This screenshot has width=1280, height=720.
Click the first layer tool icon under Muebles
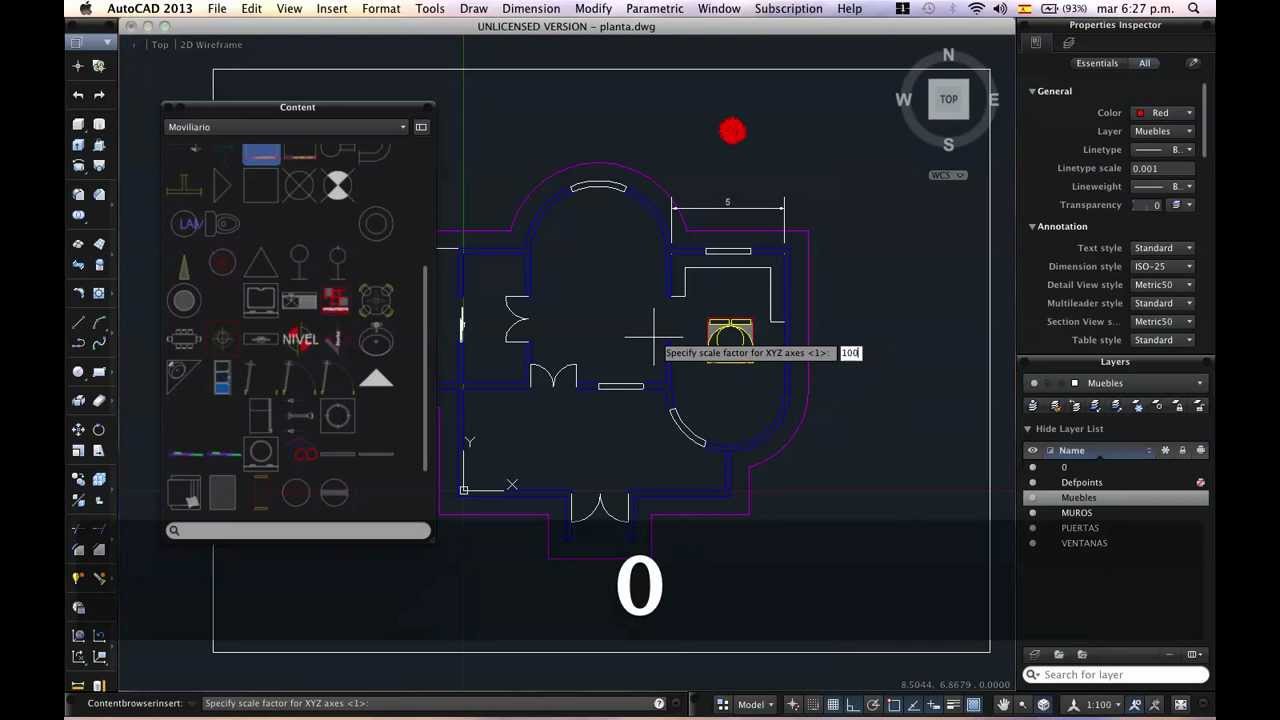(1033, 406)
